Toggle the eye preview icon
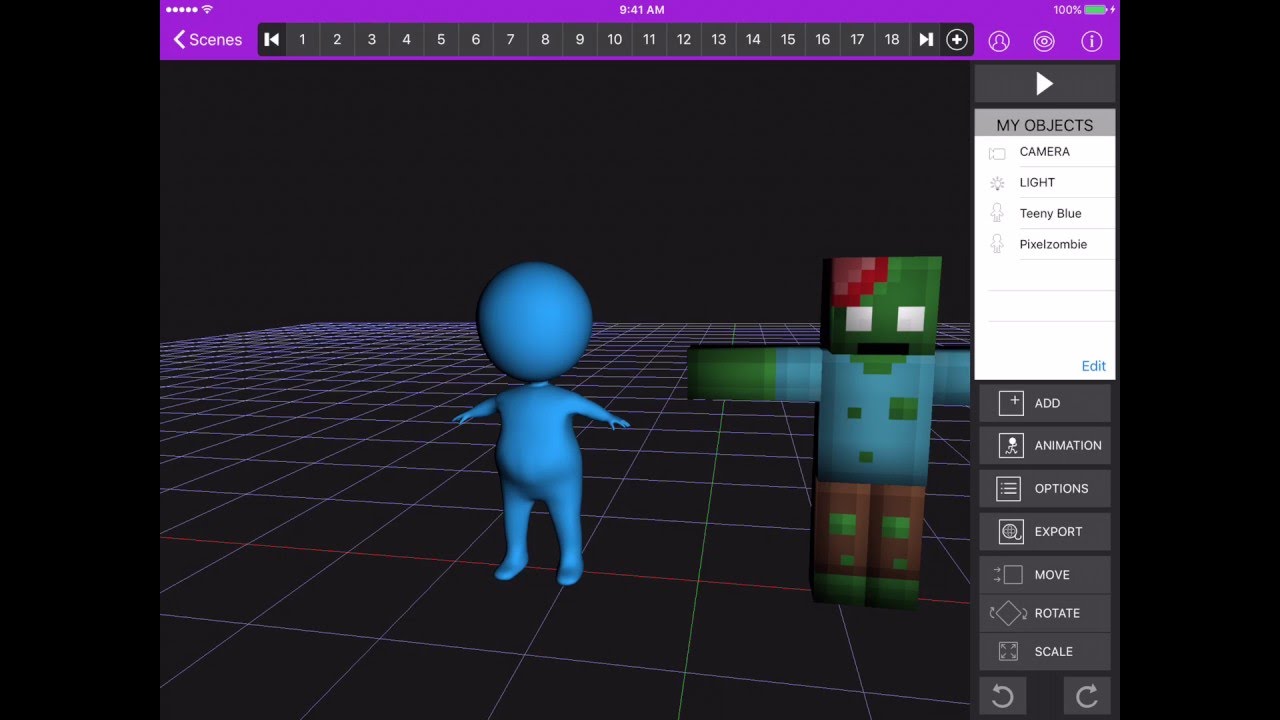1280x720 pixels. pos(1044,41)
